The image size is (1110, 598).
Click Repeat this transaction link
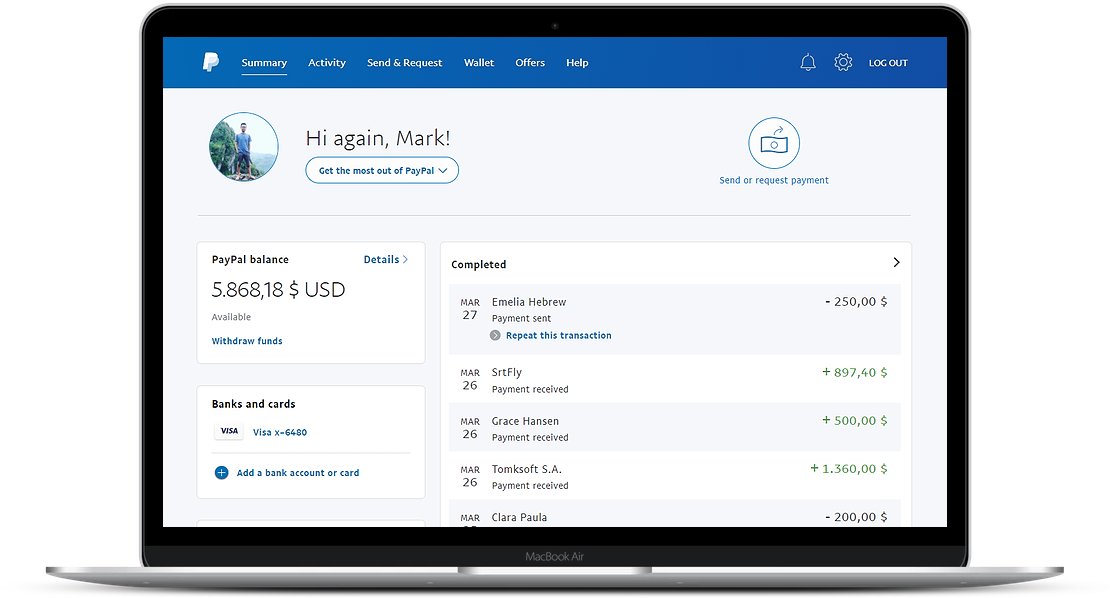click(x=559, y=335)
